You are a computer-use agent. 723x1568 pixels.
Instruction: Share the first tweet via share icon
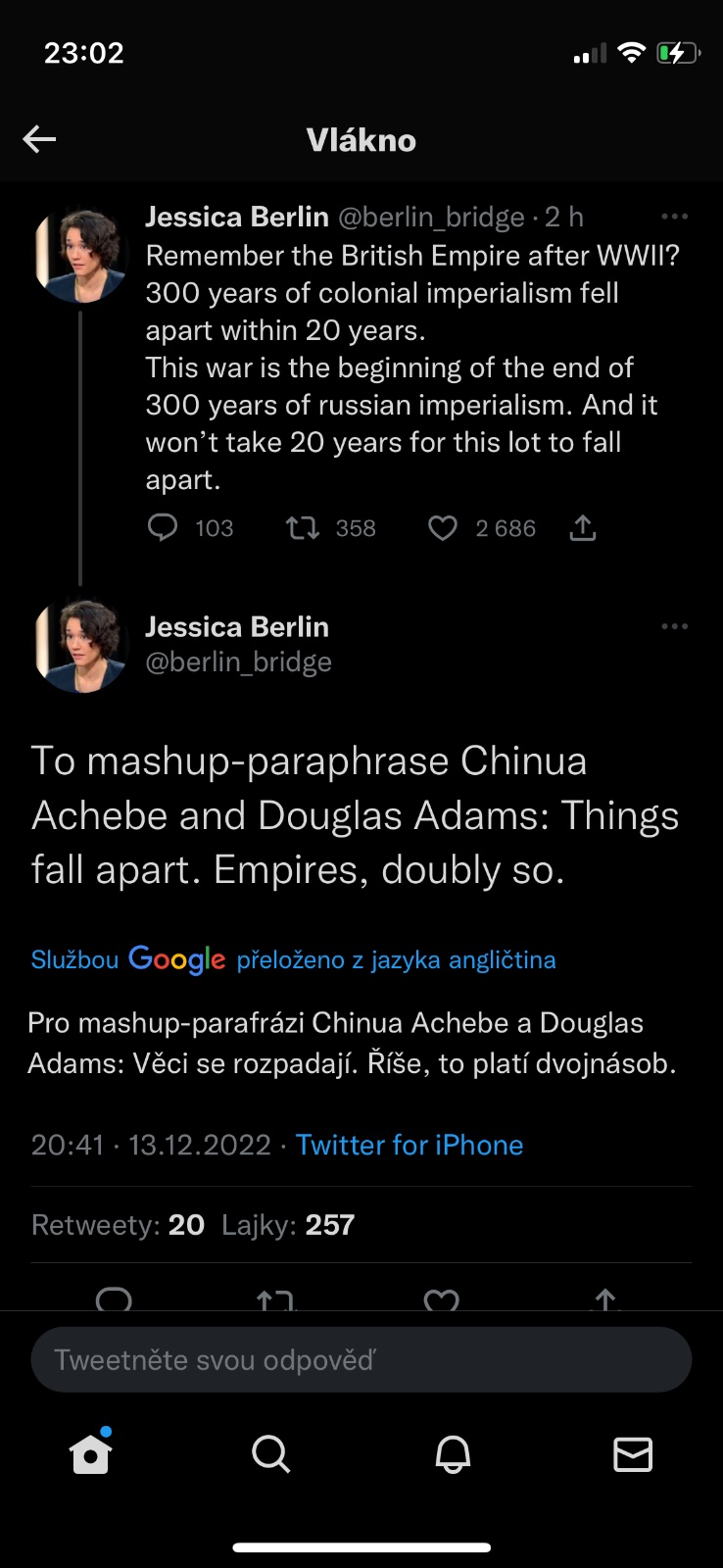click(x=583, y=528)
